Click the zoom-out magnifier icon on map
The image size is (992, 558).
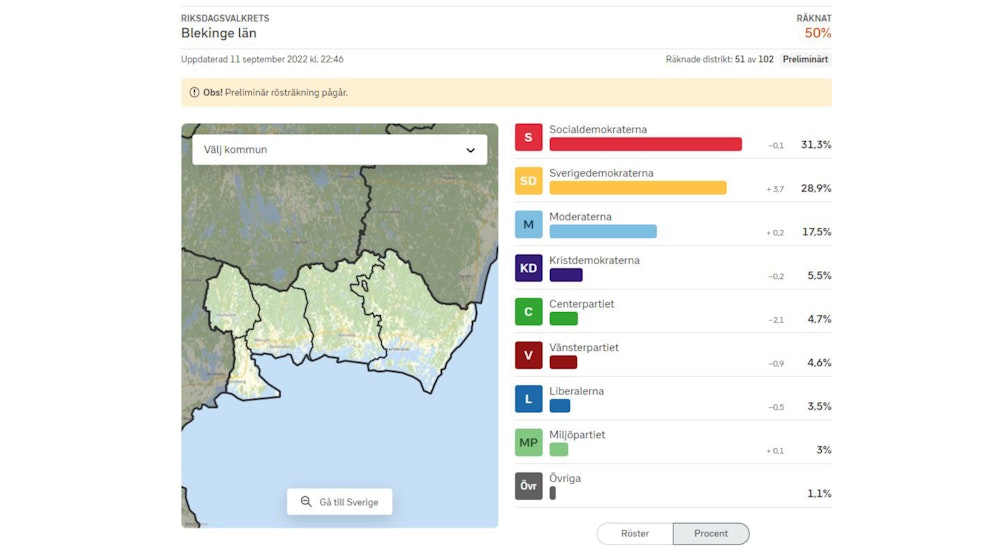click(x=306, y=502)
